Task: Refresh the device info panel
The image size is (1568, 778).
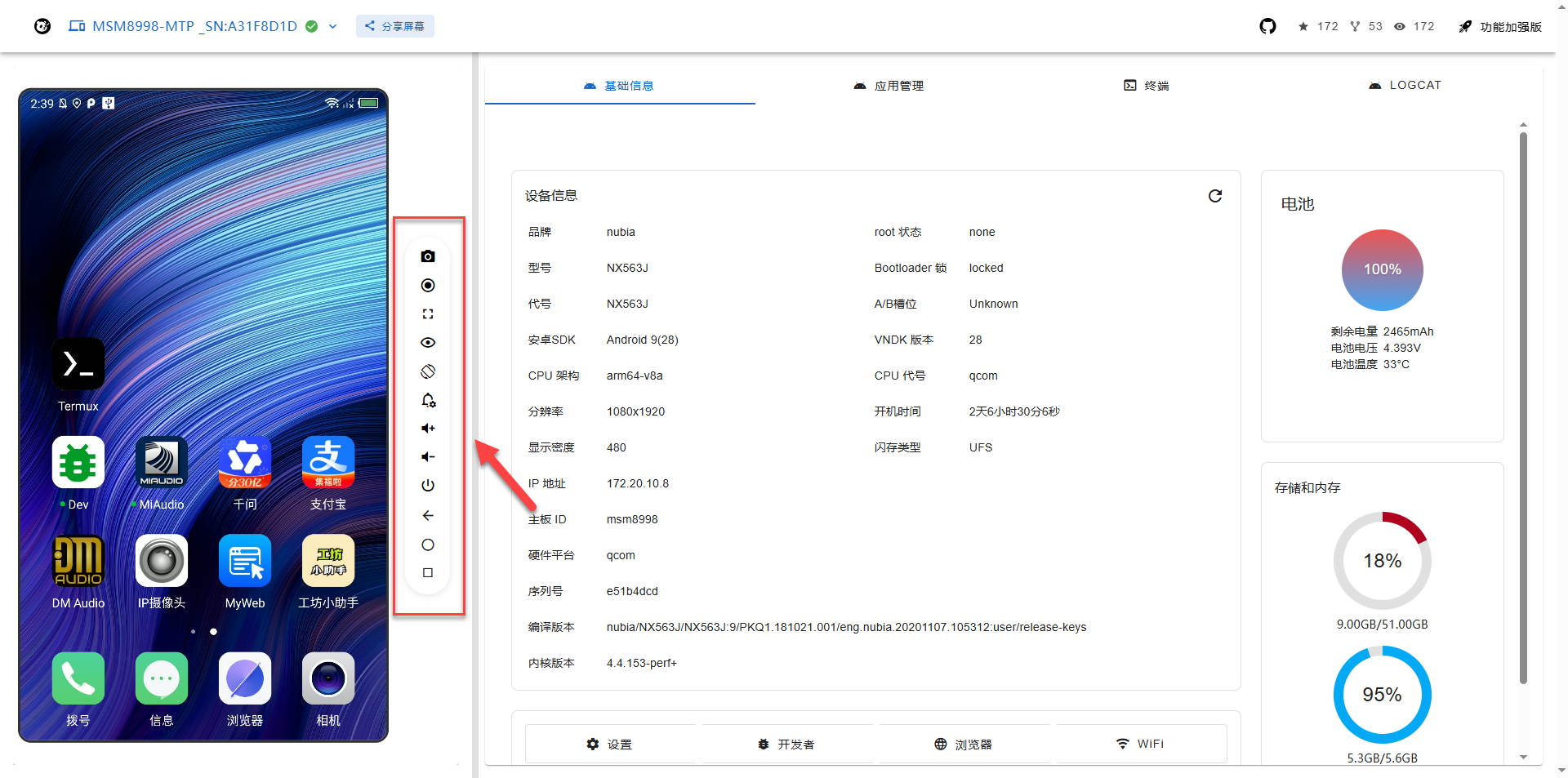Action: 1215,196
